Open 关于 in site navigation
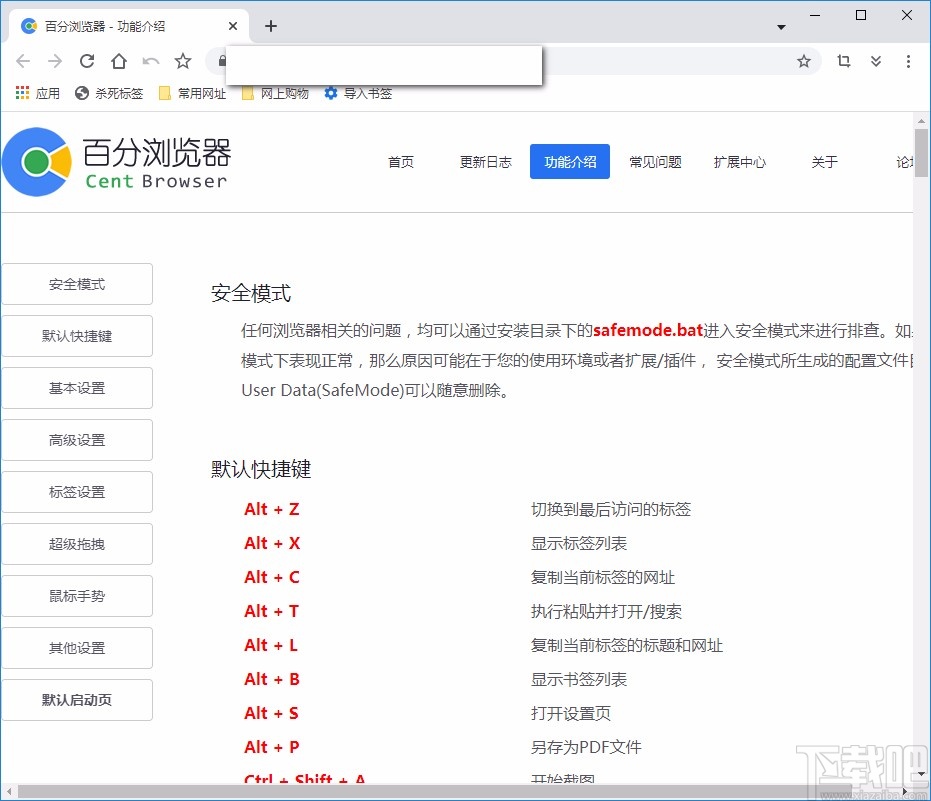931x801 pixels. click(x=825, y=162)
